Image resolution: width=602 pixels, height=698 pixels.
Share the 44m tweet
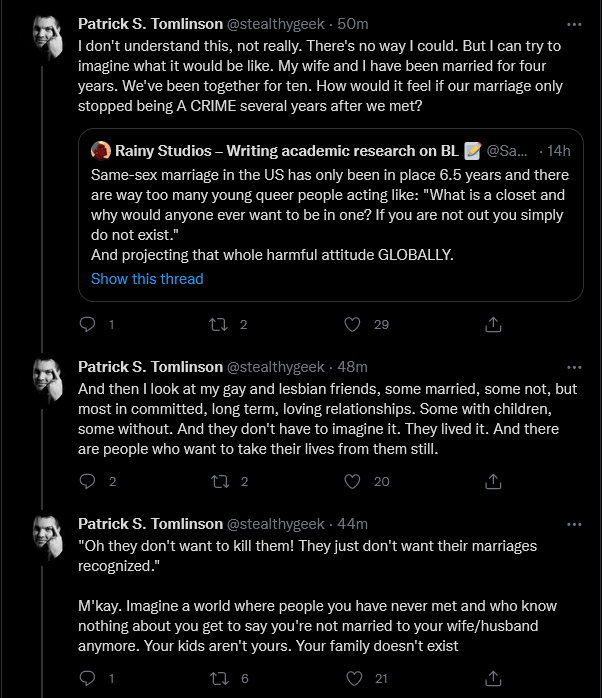(493, 678)
